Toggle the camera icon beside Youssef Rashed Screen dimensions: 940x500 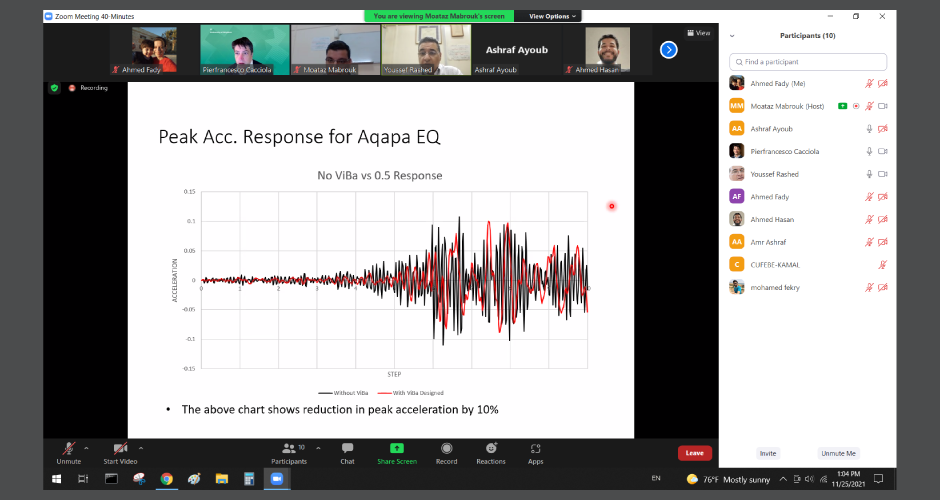883,174
